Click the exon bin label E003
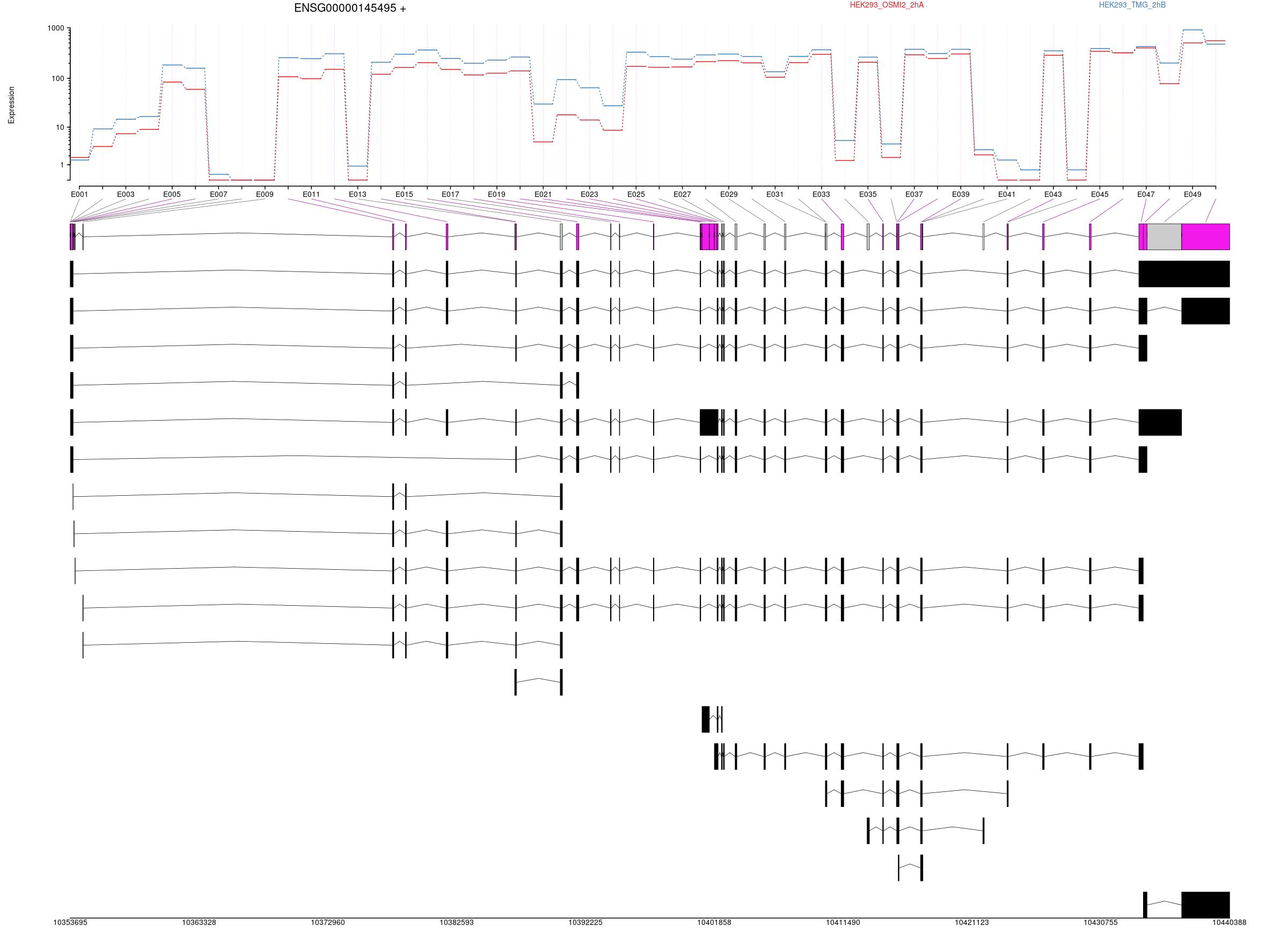The image size is (1288, 933). [126, 194]
